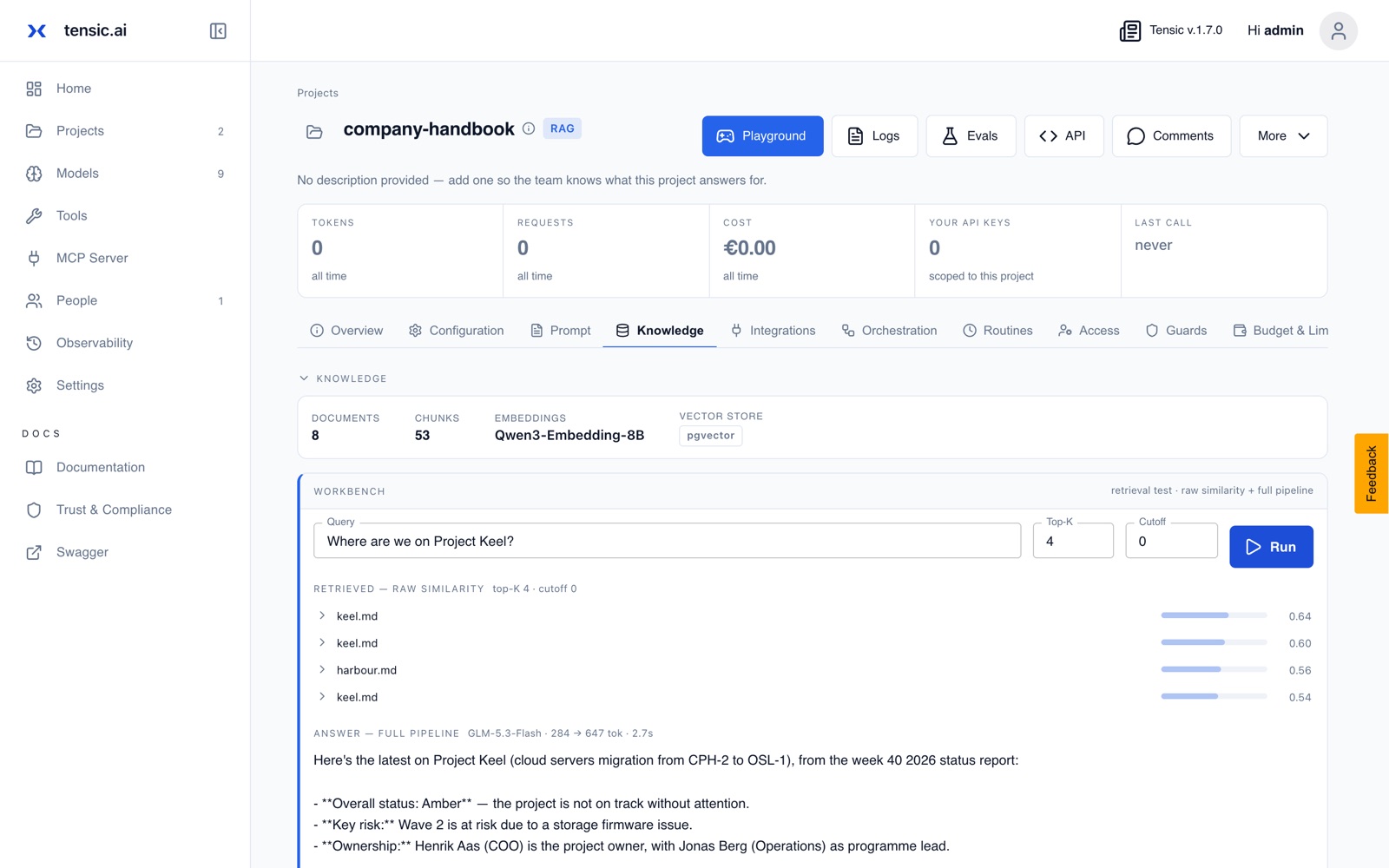Click the Models brain icon
The image size is (1389, 868).
point(34,174)
